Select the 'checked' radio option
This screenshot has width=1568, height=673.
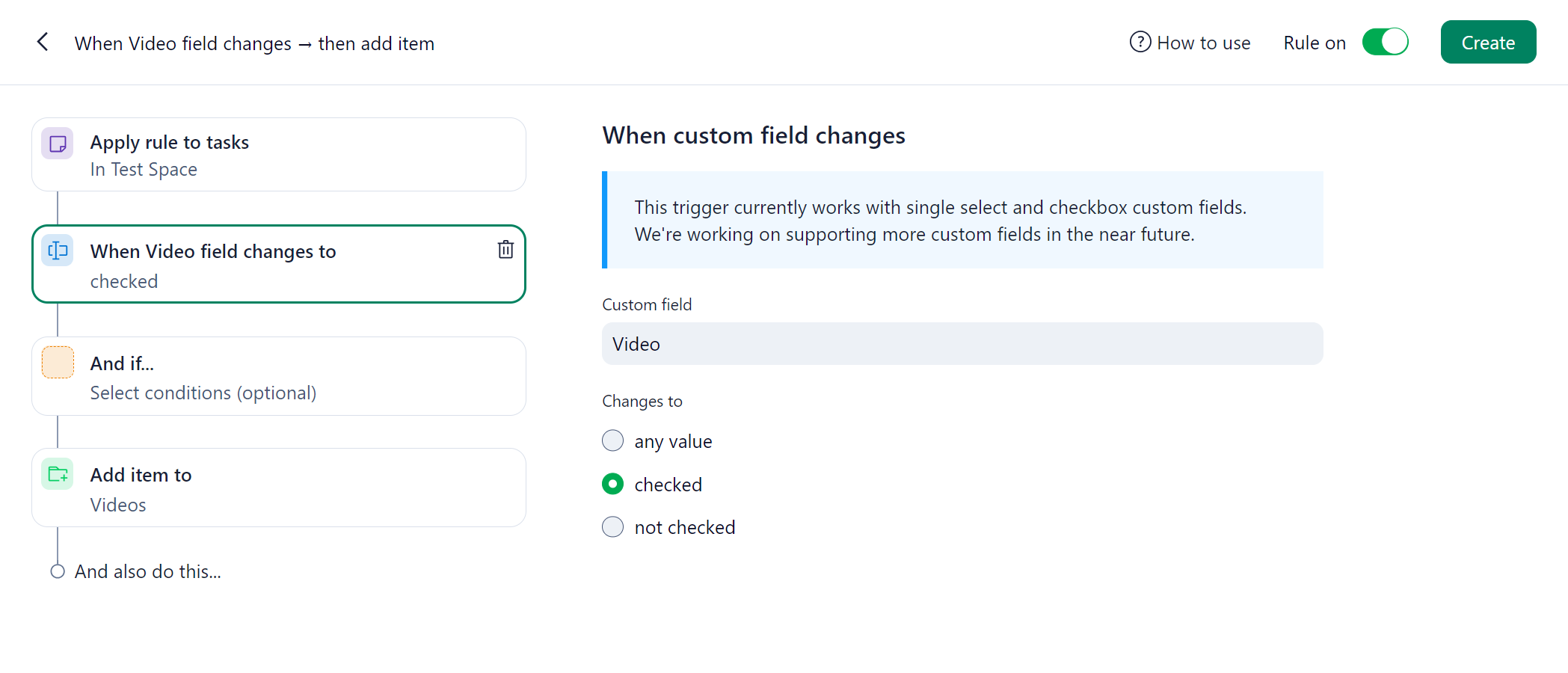pos(612,485)
